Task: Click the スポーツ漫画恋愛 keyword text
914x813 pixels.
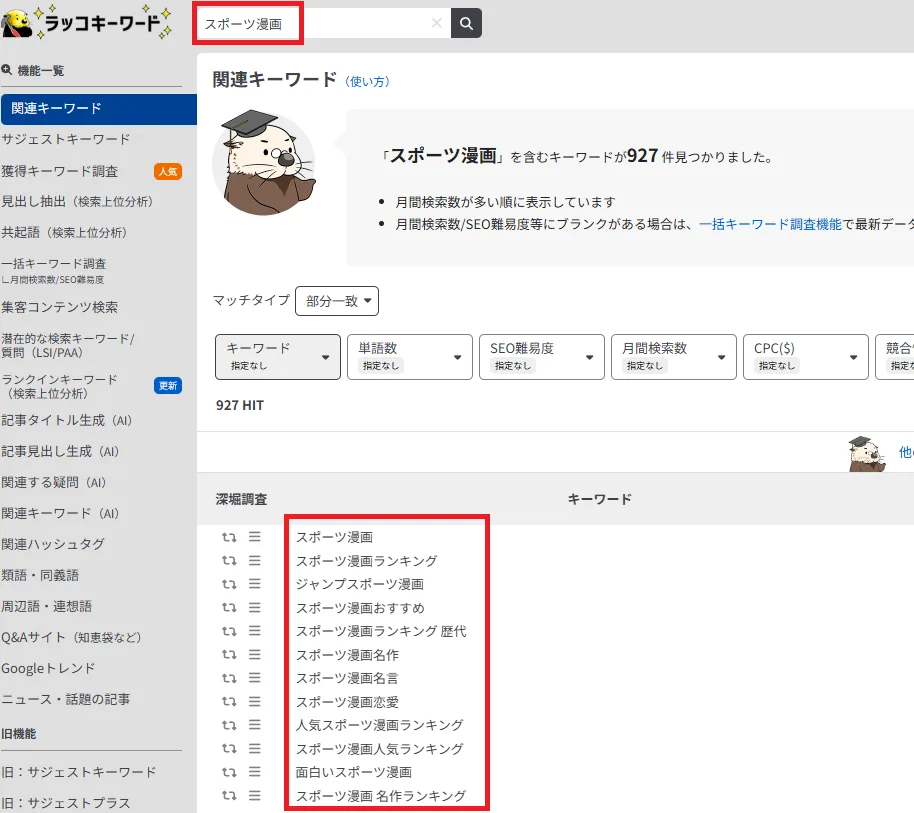Action: pyautogui.click(x=347, y=702)
